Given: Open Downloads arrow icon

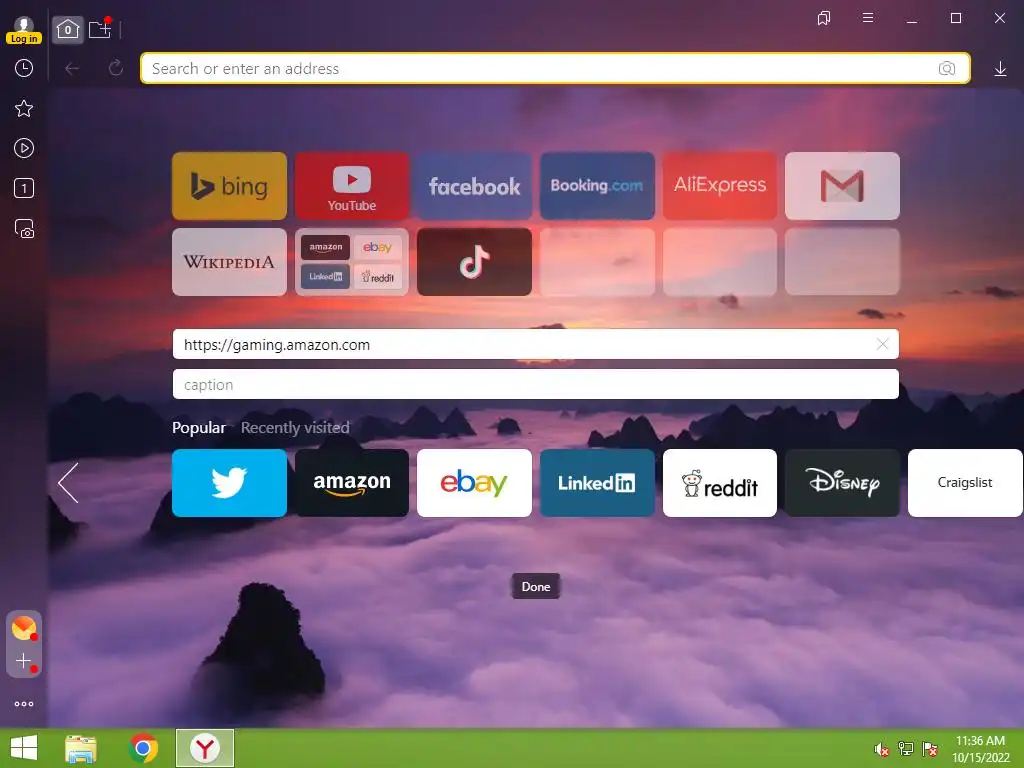Looking at the screenshot, I should [x=1000, y=69].
